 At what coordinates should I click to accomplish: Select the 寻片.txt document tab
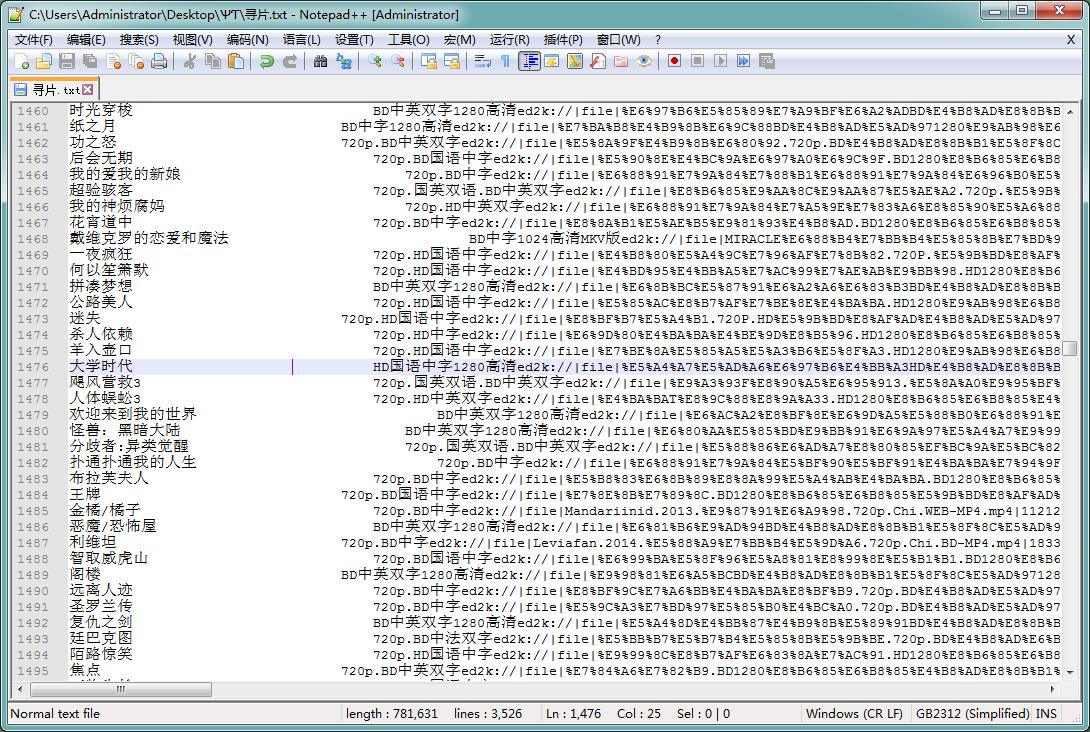pyautogui.click(x=48, y=90)
